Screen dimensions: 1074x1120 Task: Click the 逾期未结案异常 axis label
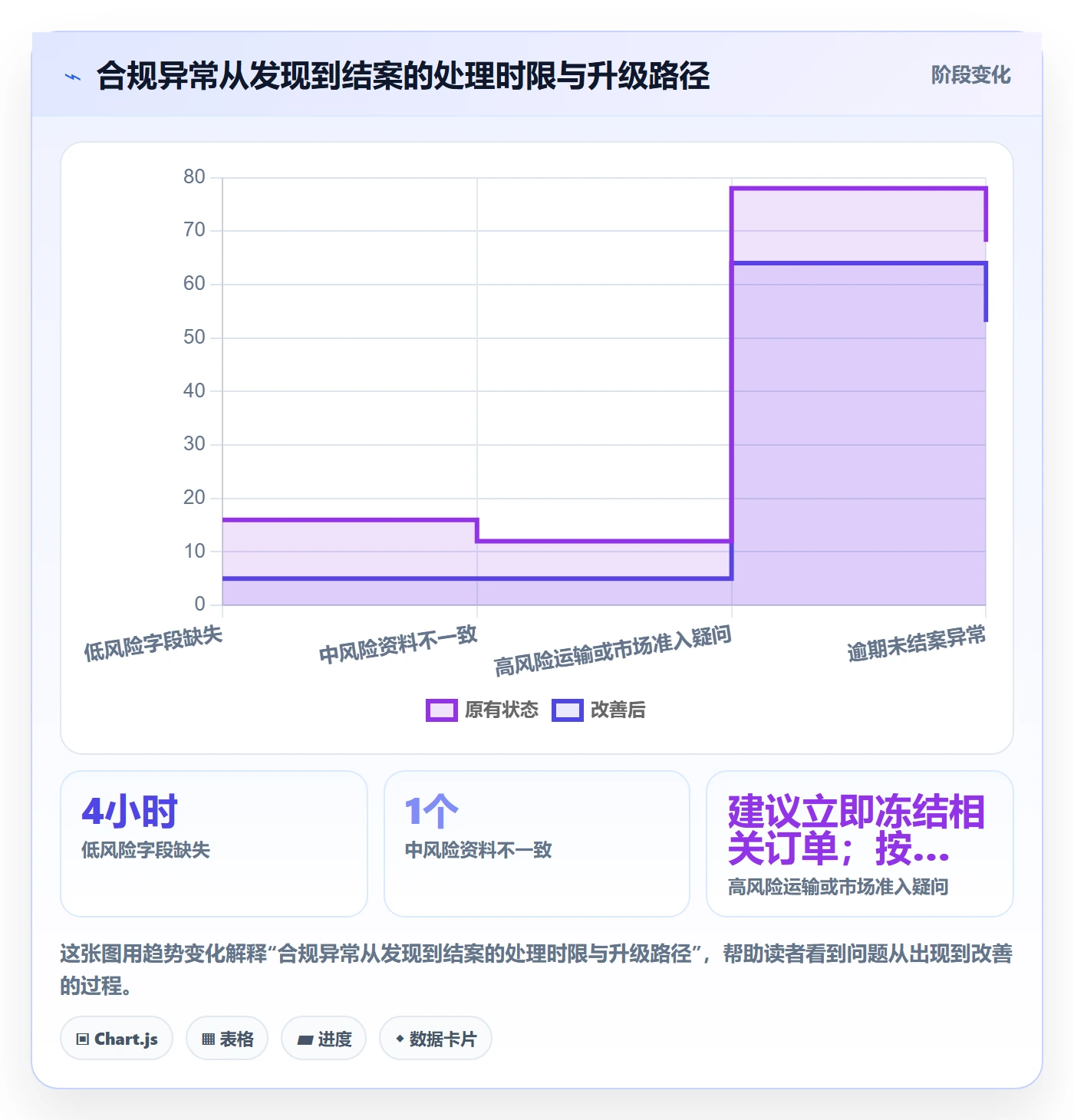pos(917,644)
